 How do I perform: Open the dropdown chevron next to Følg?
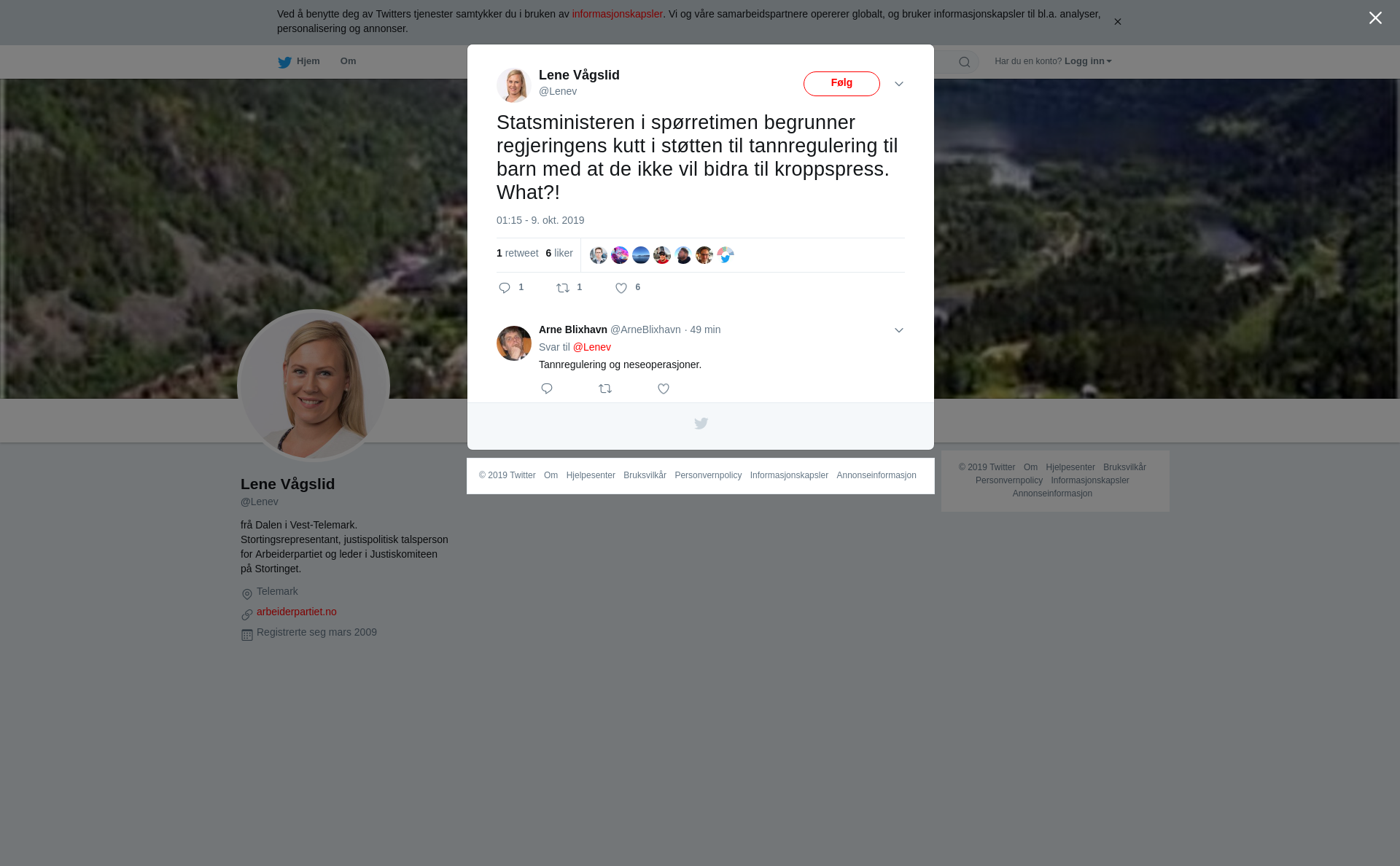899,84
